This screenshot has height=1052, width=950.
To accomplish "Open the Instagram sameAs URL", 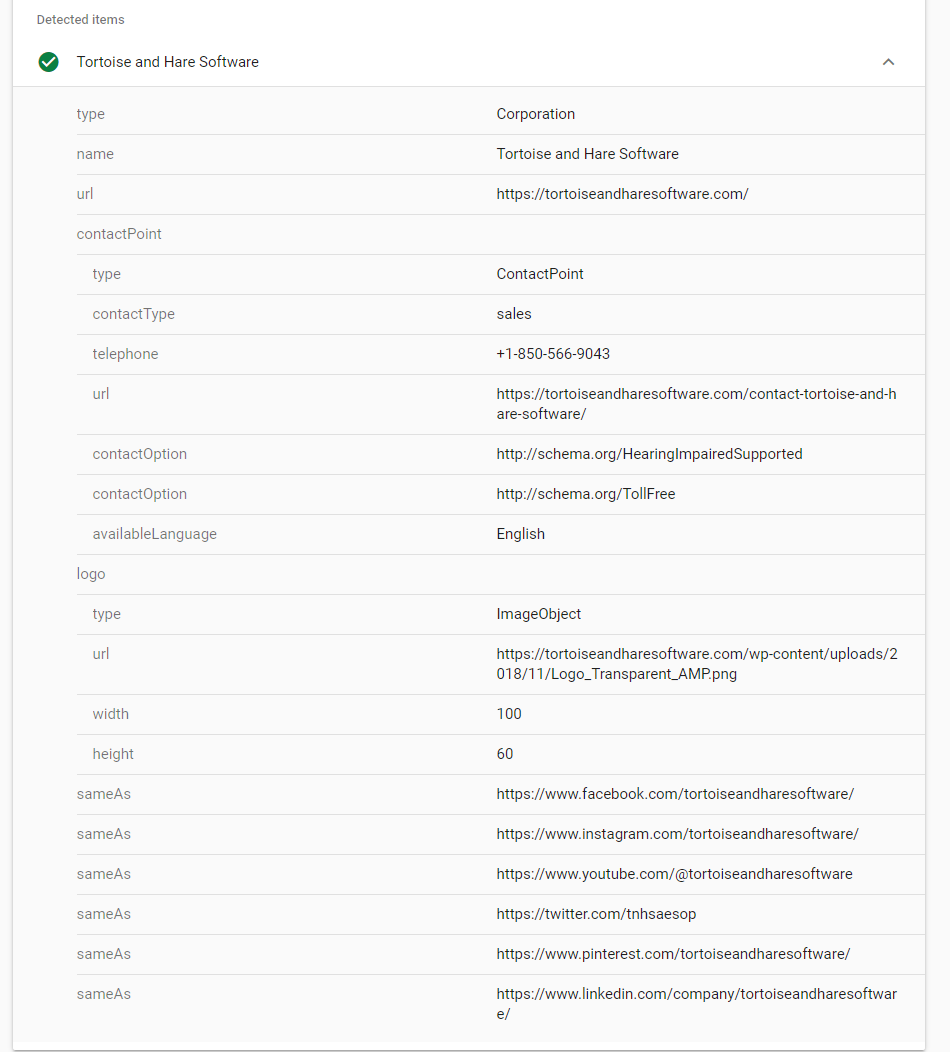I will coord(677,834).
